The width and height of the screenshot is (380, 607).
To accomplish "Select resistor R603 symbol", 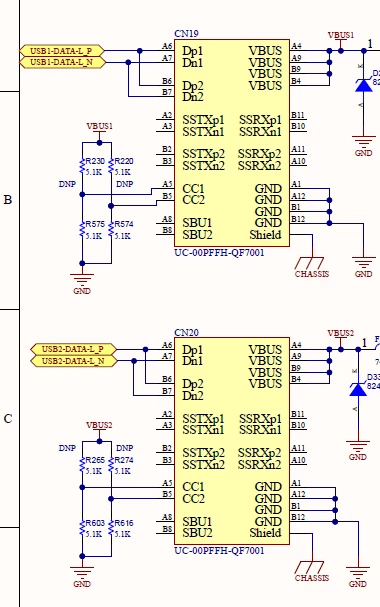I will pos(82,528).
